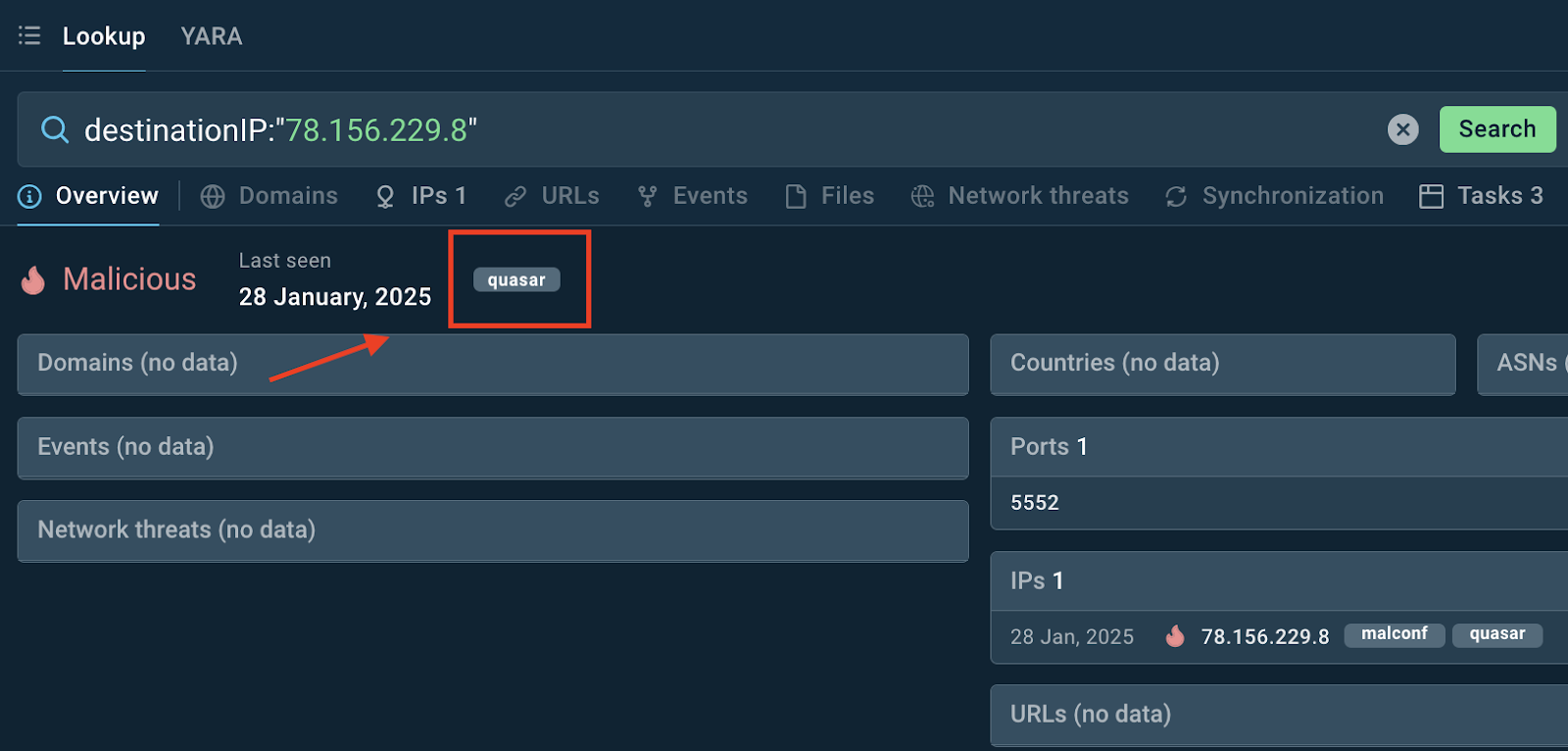This screenshot has width=1568, height=751.
Task: Select the URLs tab link icon
Action: click(515, 197)
